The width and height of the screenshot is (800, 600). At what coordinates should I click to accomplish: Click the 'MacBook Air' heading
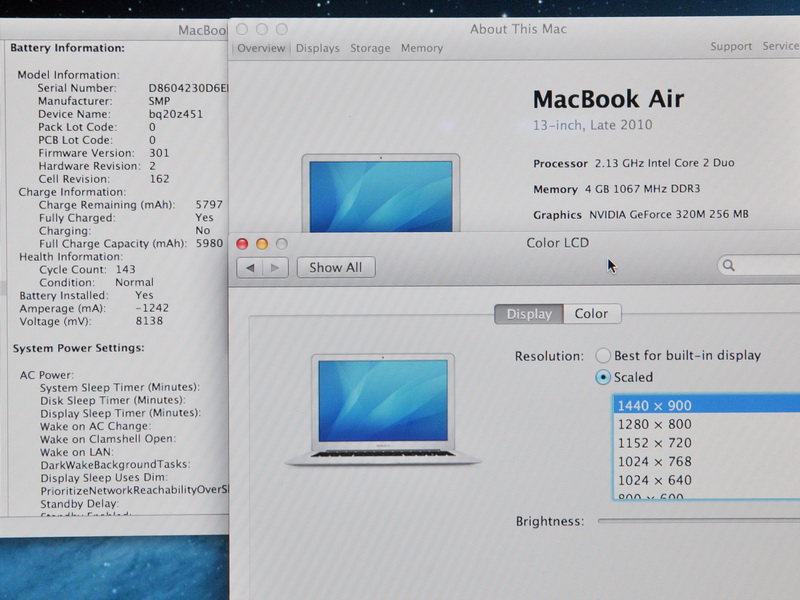(x=608, y=99)
